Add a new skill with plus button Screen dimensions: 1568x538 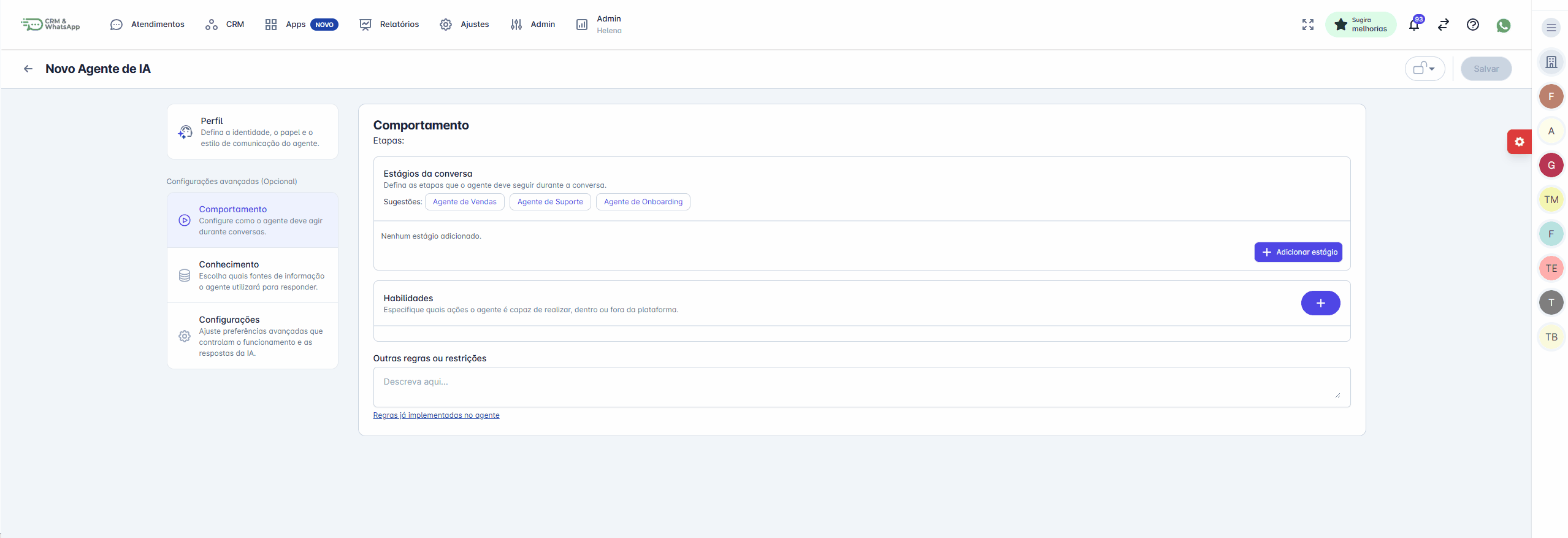click(1320, 303)
